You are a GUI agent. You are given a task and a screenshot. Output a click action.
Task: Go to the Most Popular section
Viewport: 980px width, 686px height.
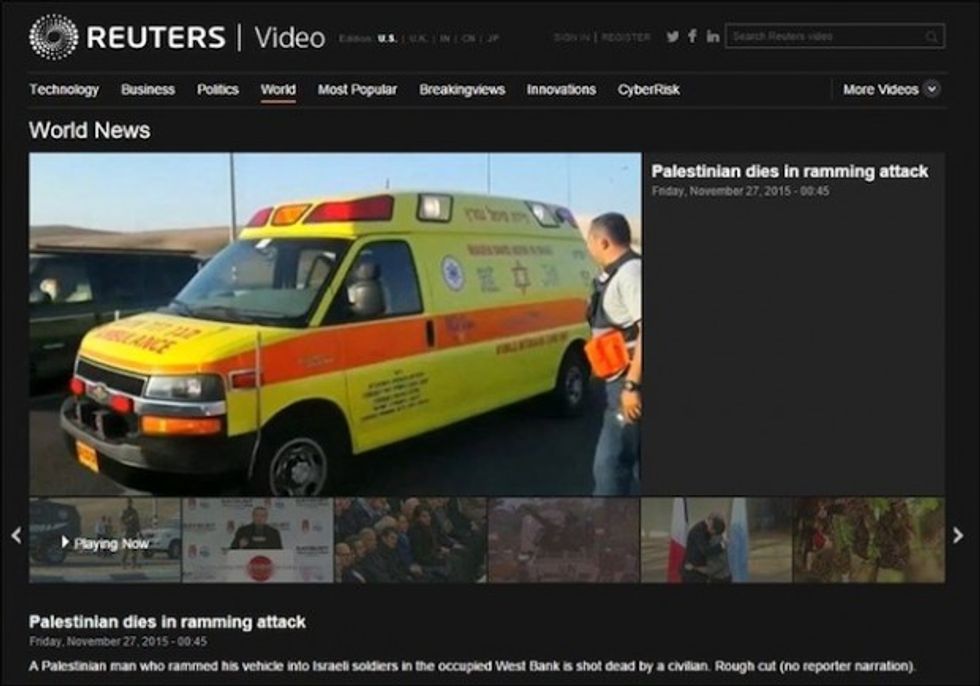pos(357,89)
